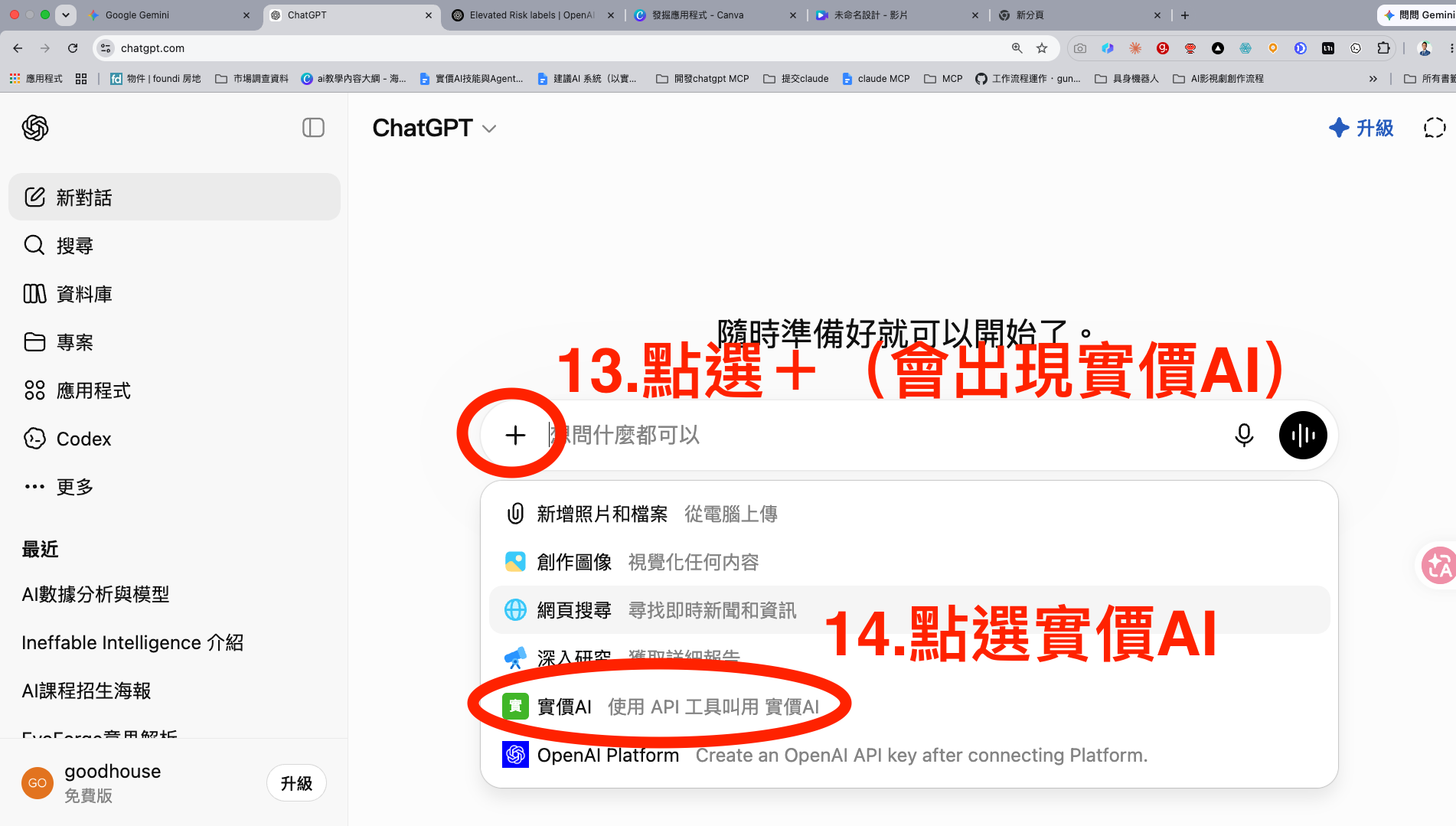Click the ChatGPT logo in sidebar
1456x826 pixels.
[35, 128]
